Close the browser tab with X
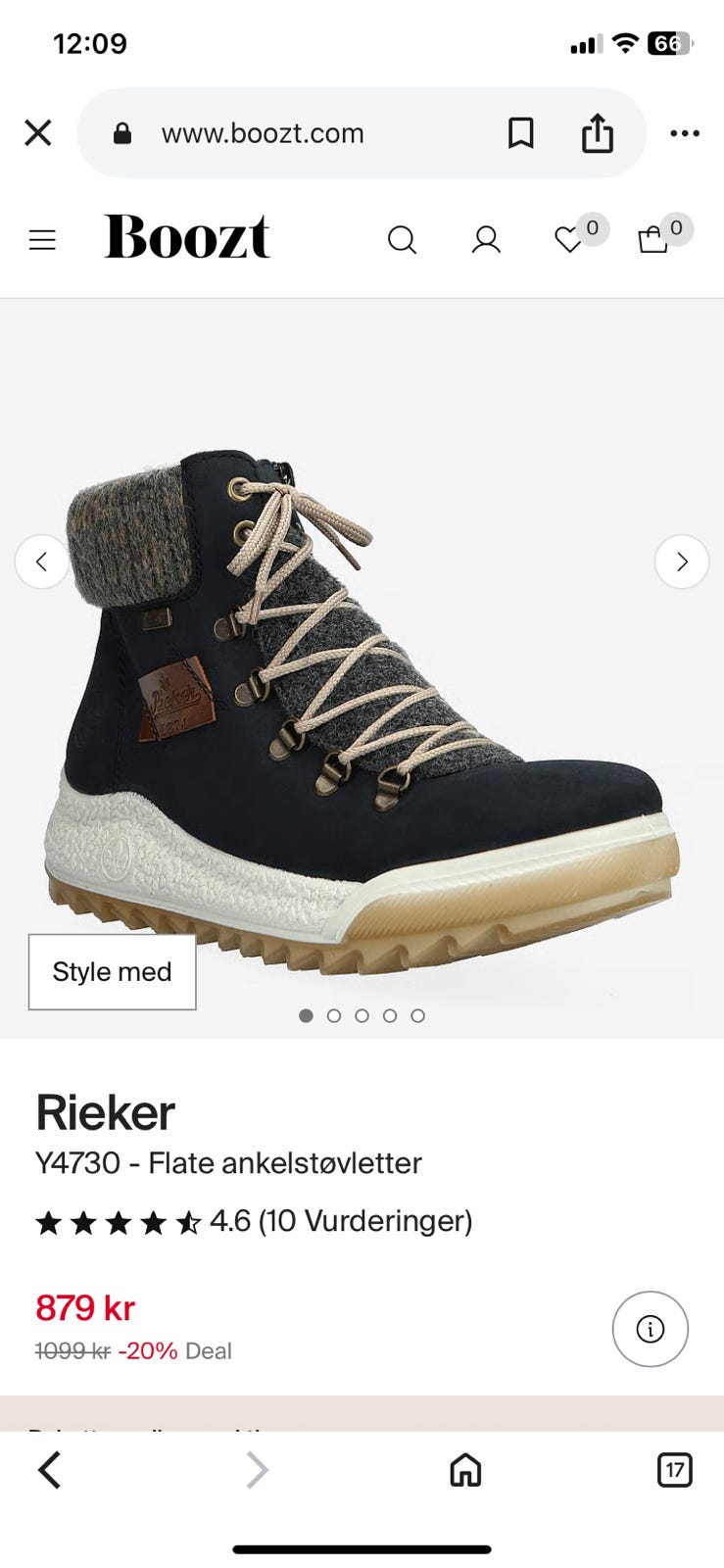 (38, 133)
